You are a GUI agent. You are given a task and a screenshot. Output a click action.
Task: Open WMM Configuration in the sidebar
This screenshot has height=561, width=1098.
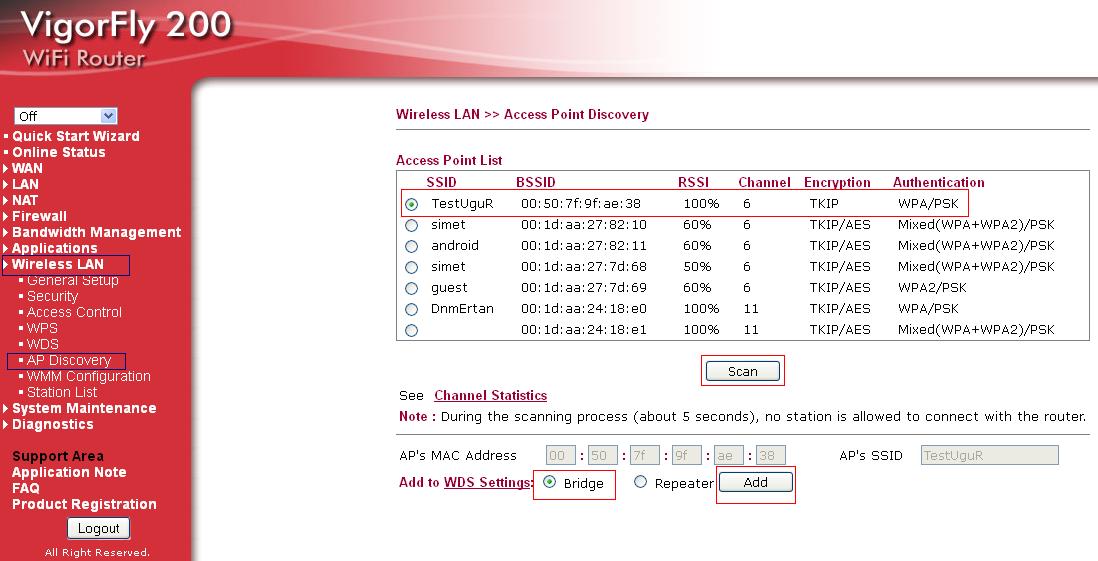tap(88, 376)
